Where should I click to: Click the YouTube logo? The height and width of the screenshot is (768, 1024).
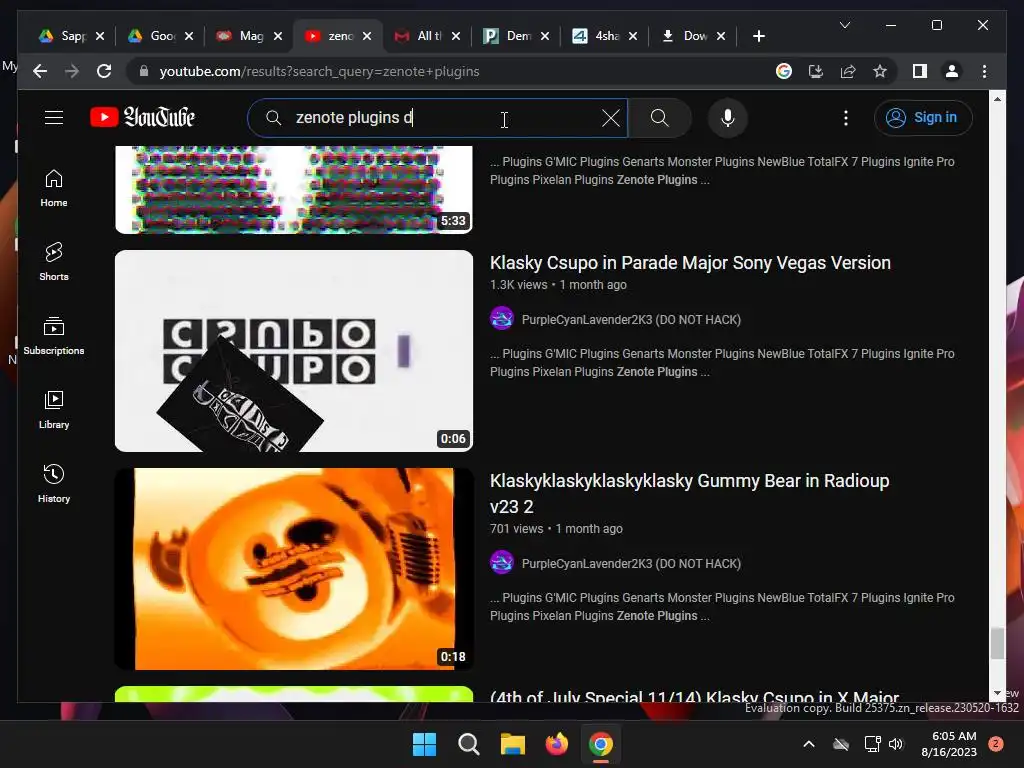pos(142,118)
